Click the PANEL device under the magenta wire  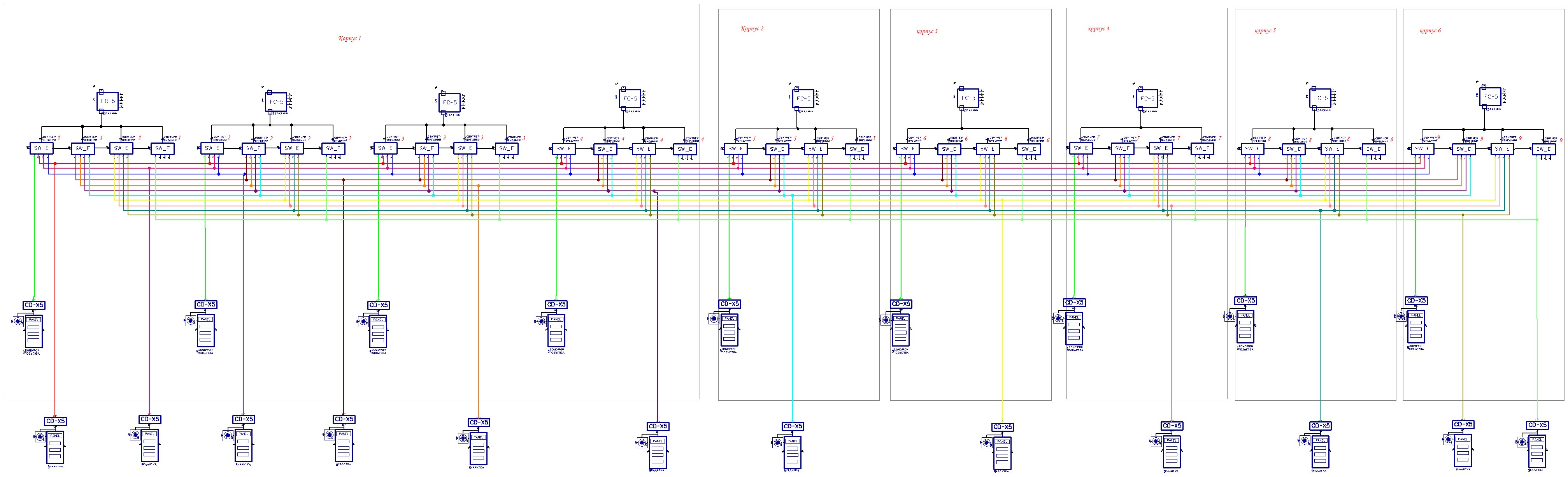click(x=150, y=446)
